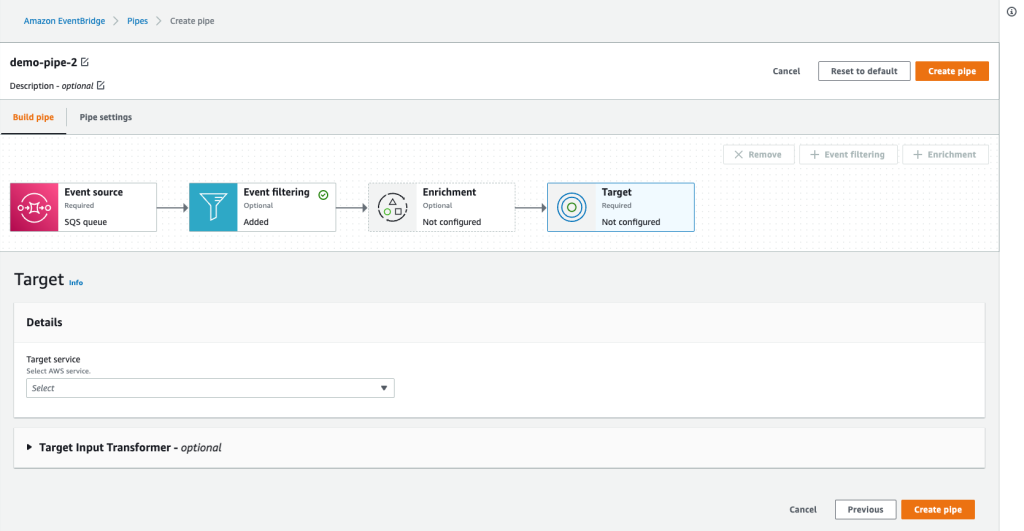Click the bottom Cancel button
This screenshot has height=531, width=1024.
coord(803,509)
